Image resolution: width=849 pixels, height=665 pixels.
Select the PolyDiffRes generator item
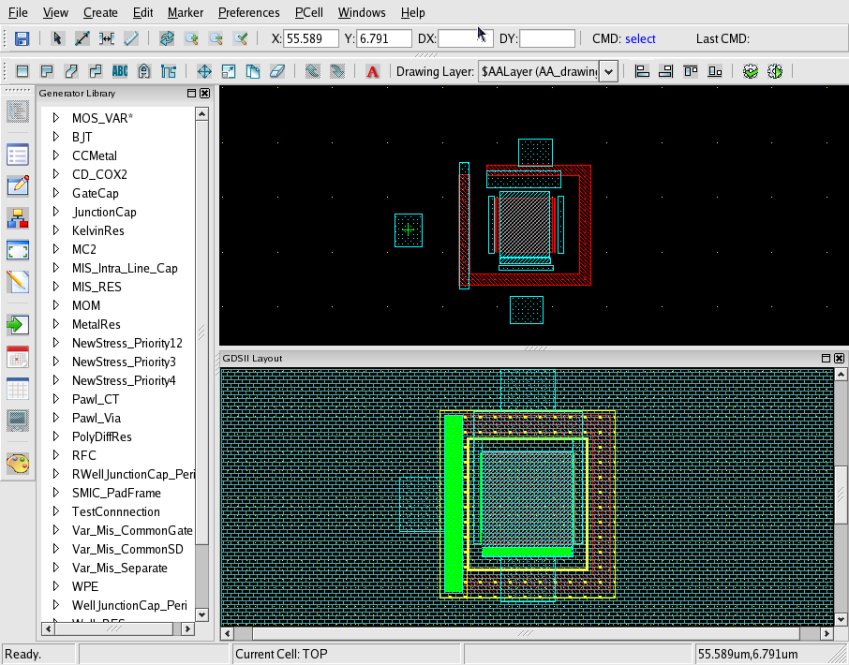(102, 437)
